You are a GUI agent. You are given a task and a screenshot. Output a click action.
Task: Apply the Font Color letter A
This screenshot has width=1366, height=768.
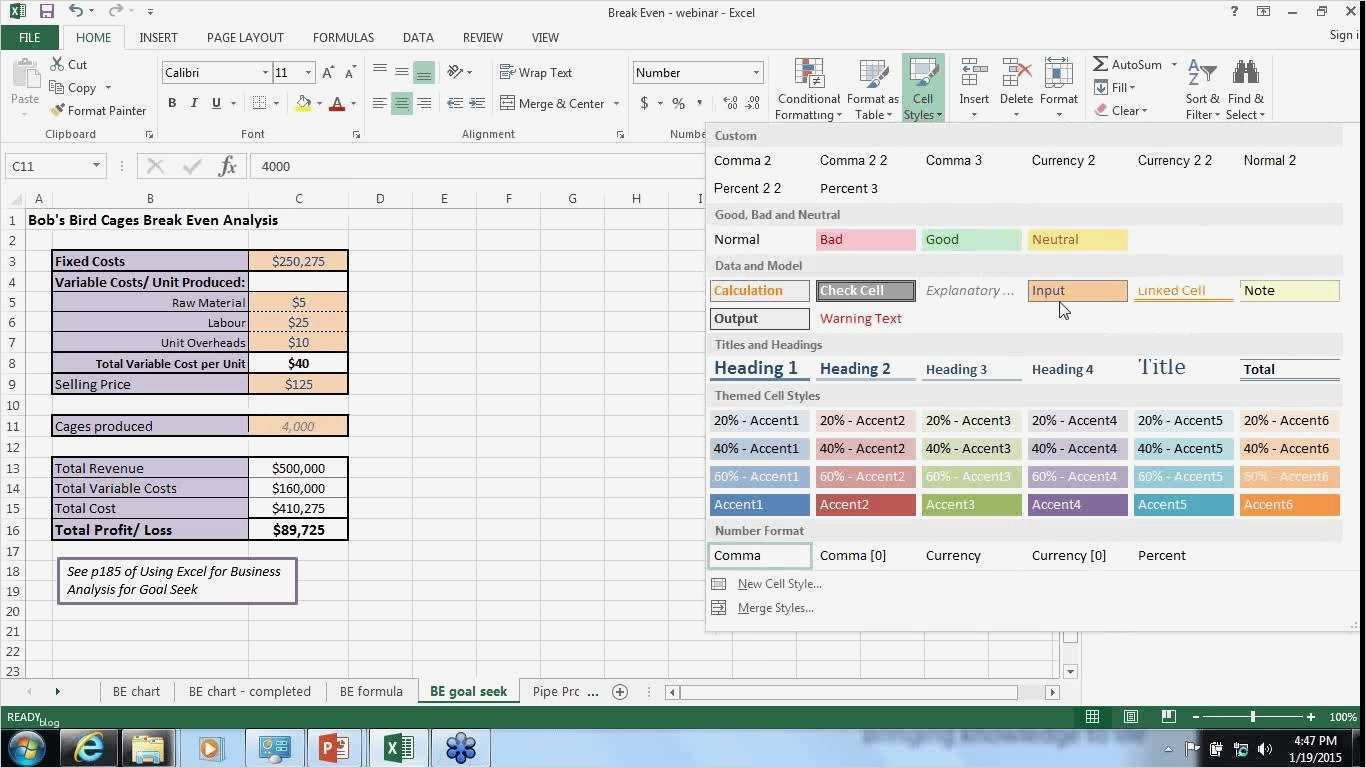pyautogui.click(x=337, y=103)
